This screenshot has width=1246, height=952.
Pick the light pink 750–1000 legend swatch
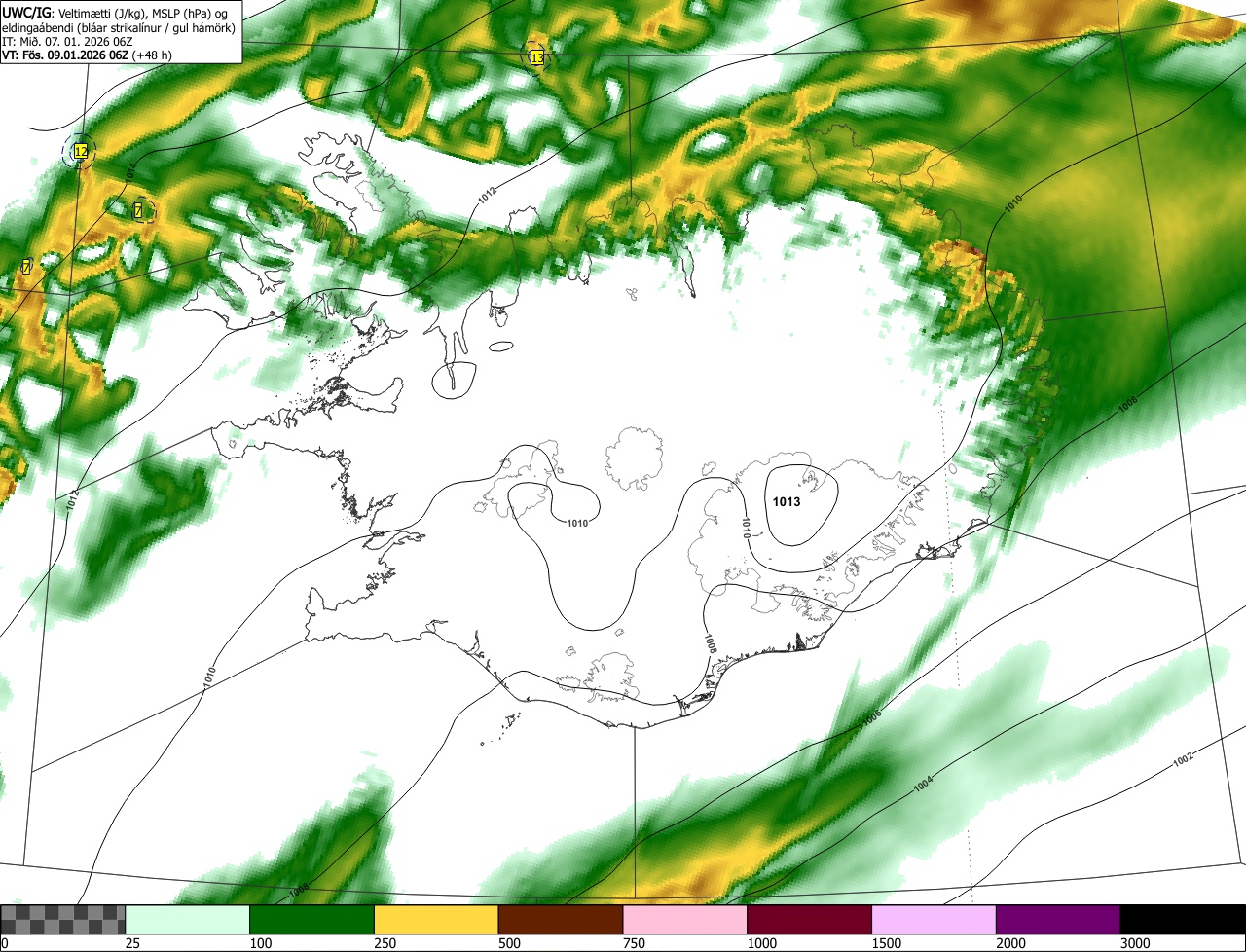coord(685,920)
